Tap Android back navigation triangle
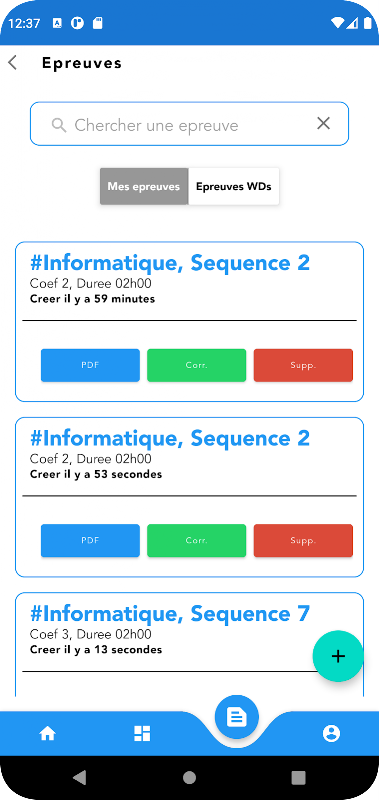 pyautogui.click(x=80, y=777)
